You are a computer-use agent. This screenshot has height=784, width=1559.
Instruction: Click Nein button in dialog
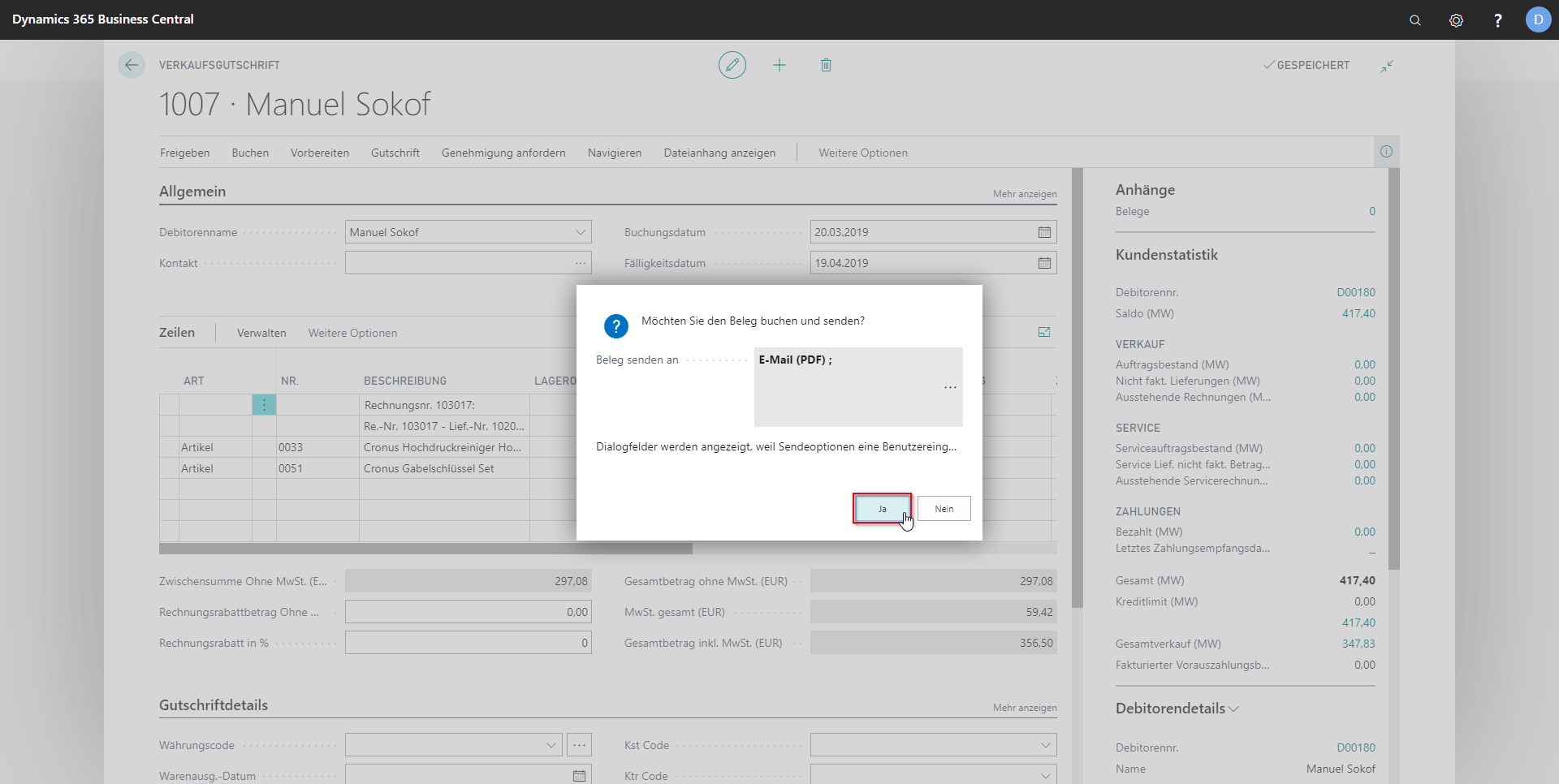point(944,509)
